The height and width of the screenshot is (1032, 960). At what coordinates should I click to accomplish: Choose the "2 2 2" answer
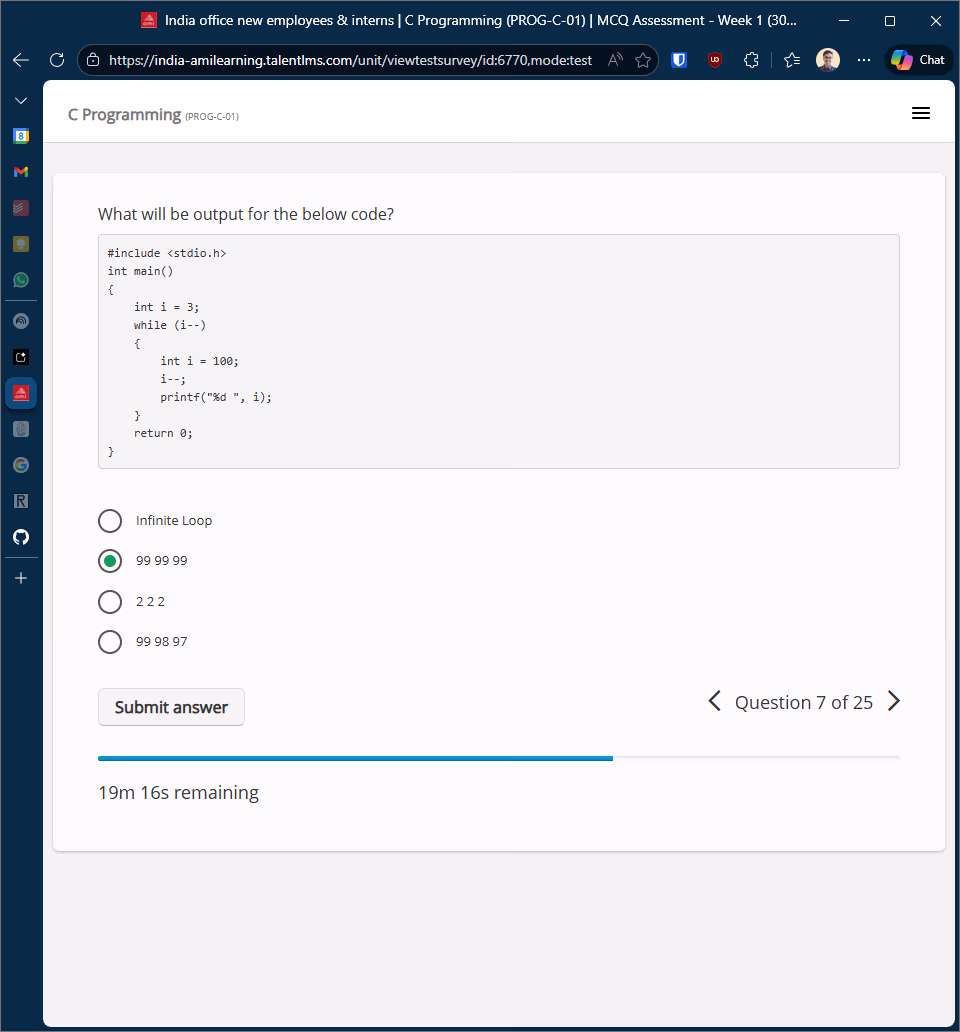tap(110, 601)
